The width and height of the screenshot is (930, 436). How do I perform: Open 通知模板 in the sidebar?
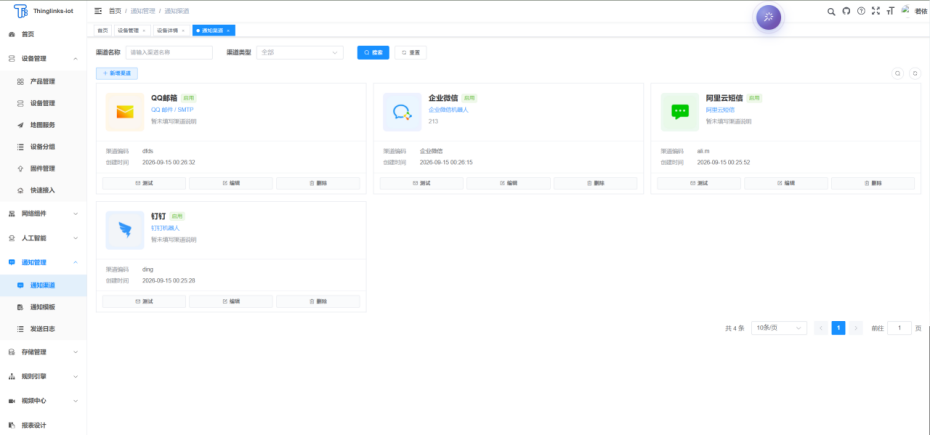tap(43, 307)
